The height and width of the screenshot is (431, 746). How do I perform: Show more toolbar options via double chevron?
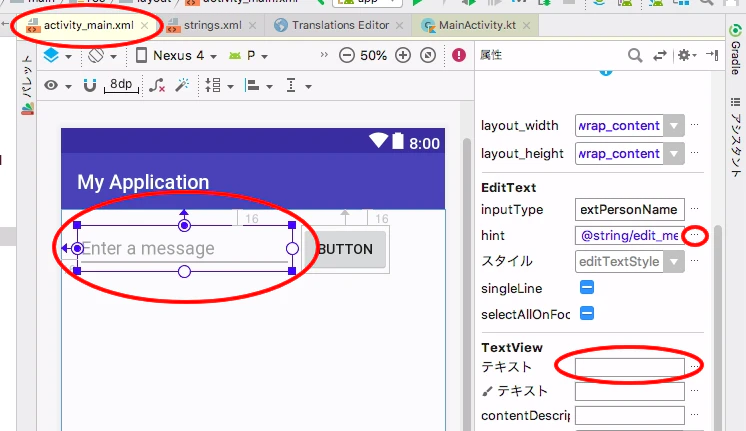coord(324,55)
